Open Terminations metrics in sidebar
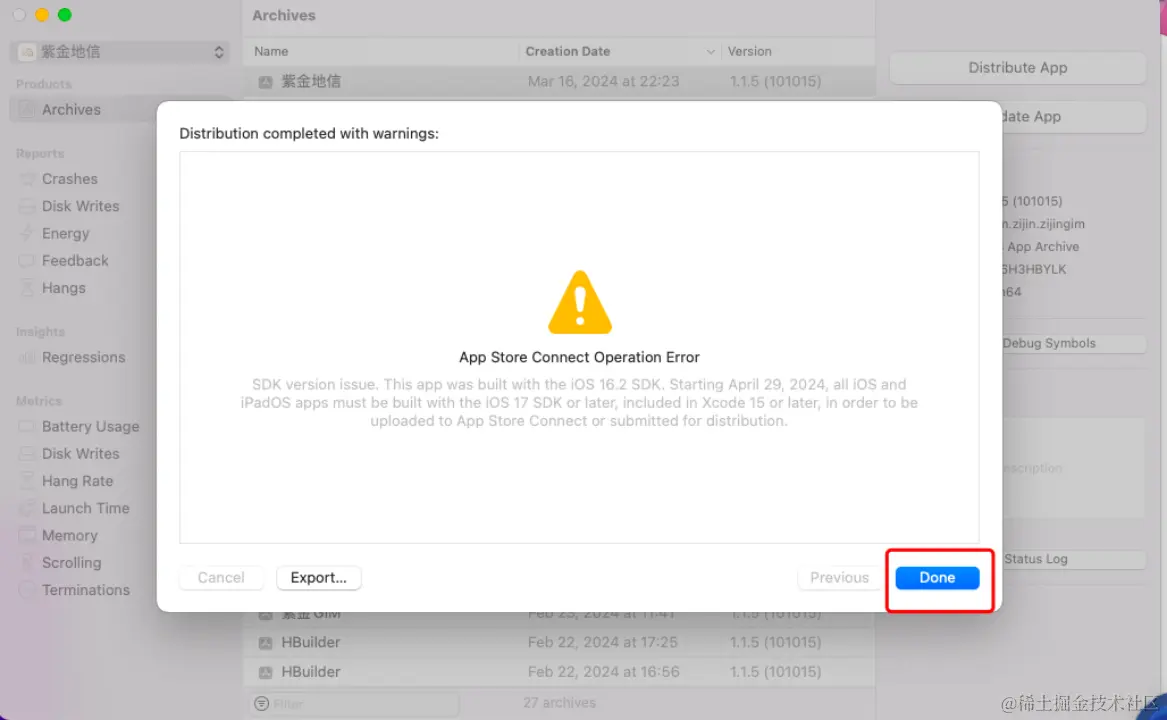Screen dimensions: 1167x720 click(86, 590)
